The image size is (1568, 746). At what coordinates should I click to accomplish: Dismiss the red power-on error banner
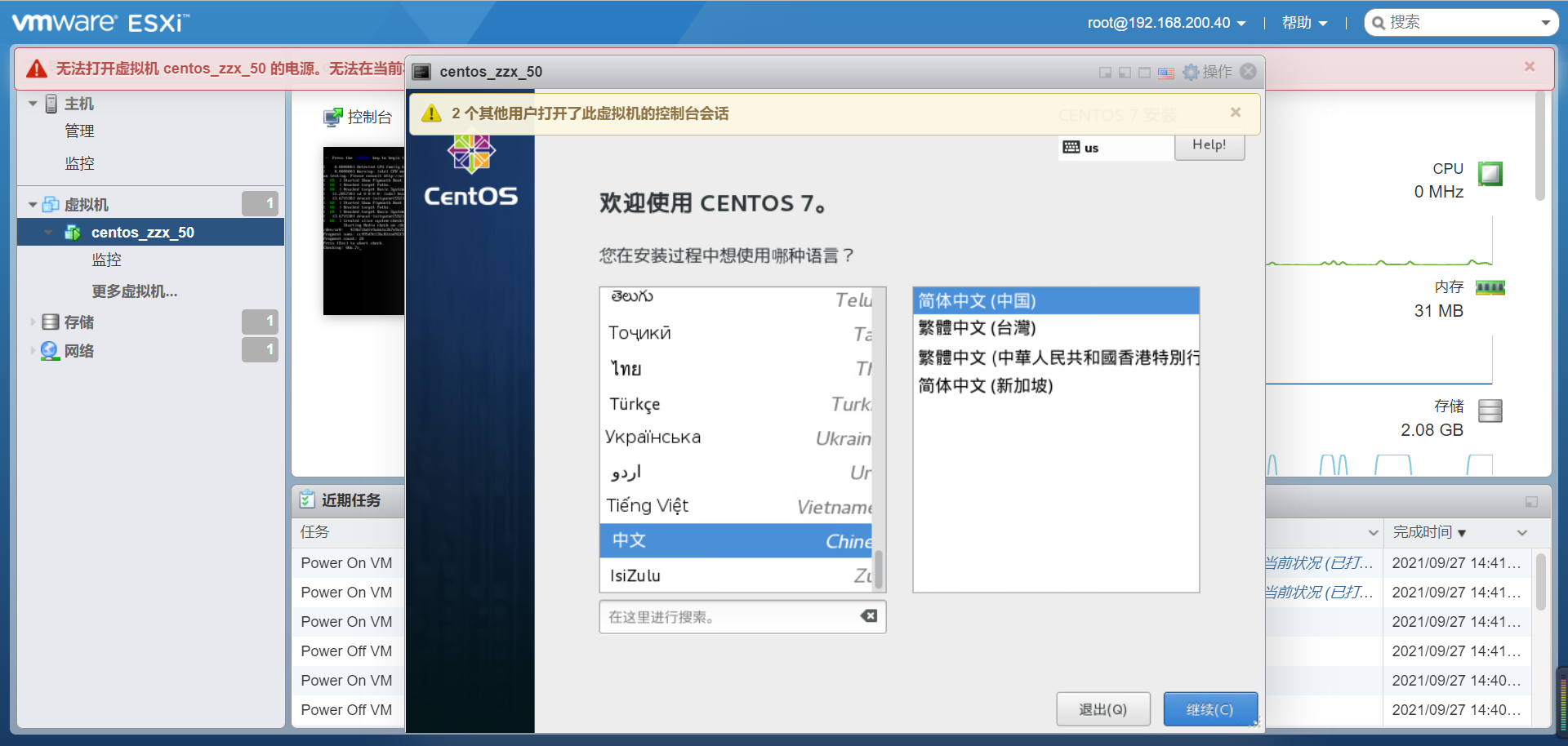point(1530,67)
